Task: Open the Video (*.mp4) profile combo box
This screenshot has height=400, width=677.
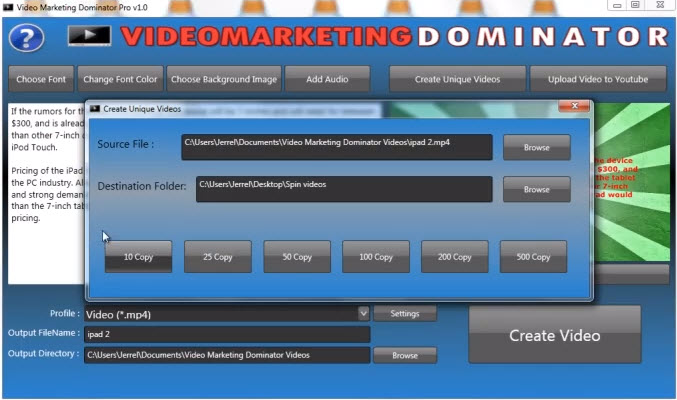Action: (227, 314)
